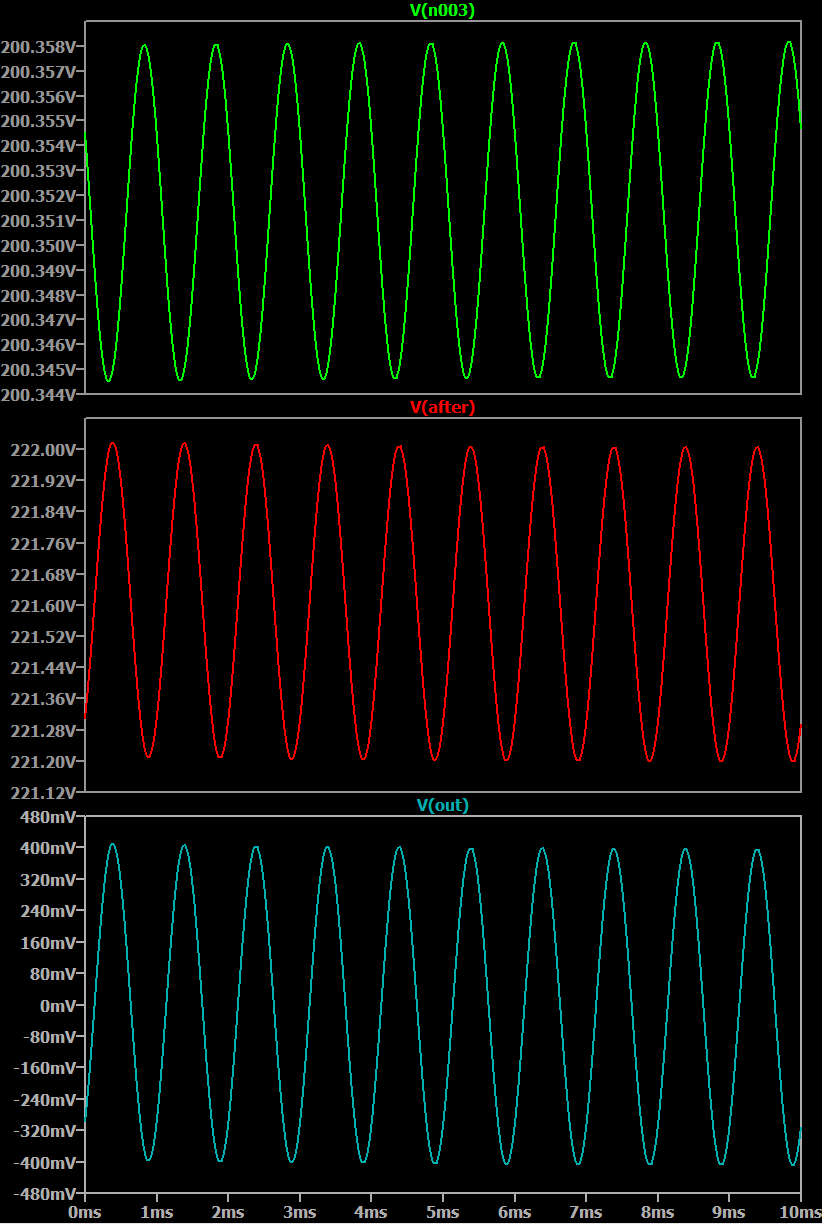Click the 200.344V axis label
Image resolution: width=822 pixels, height=1225 pixels.
[40, 395]
